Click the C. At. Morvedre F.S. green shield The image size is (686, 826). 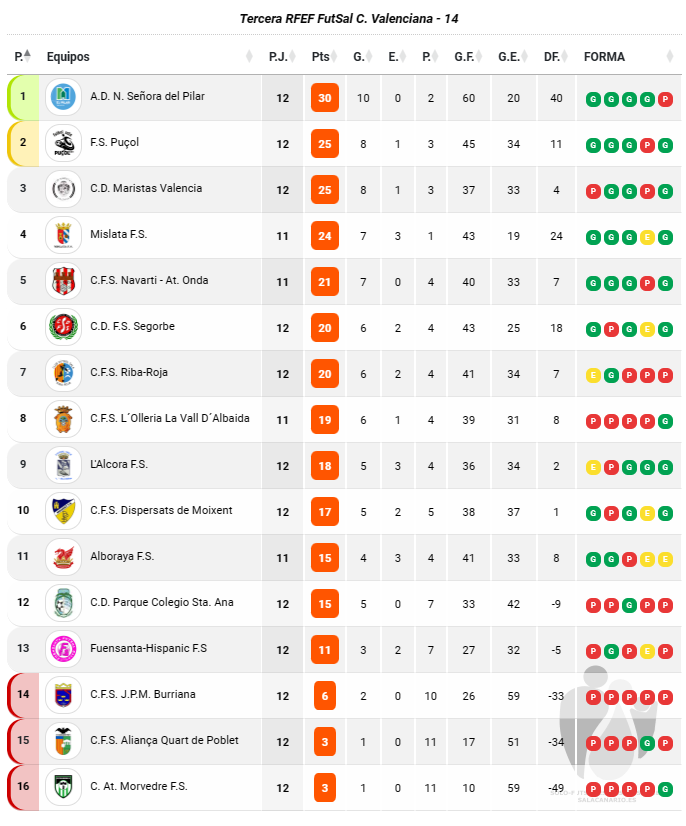click(x=63, y=787)
